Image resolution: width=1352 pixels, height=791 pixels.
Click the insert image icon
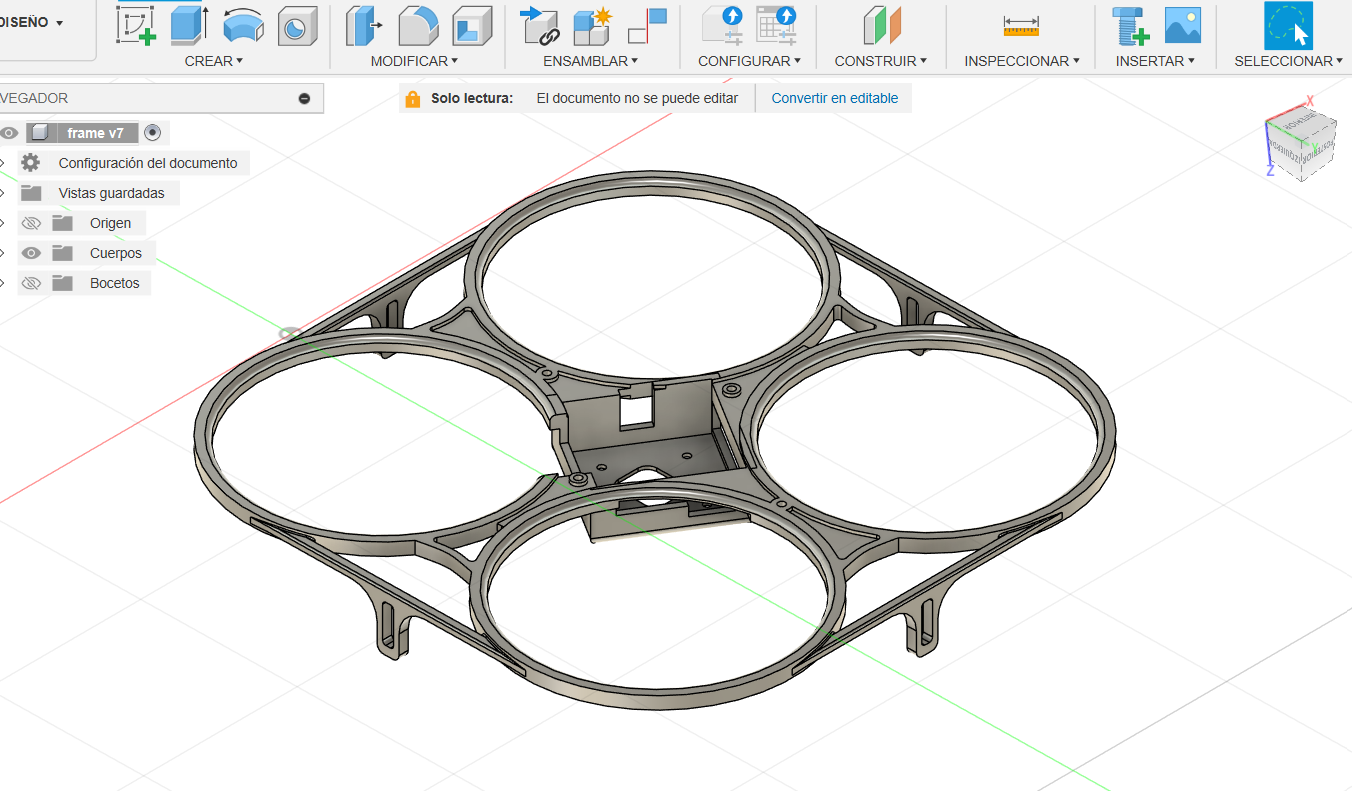point(1183,25)
